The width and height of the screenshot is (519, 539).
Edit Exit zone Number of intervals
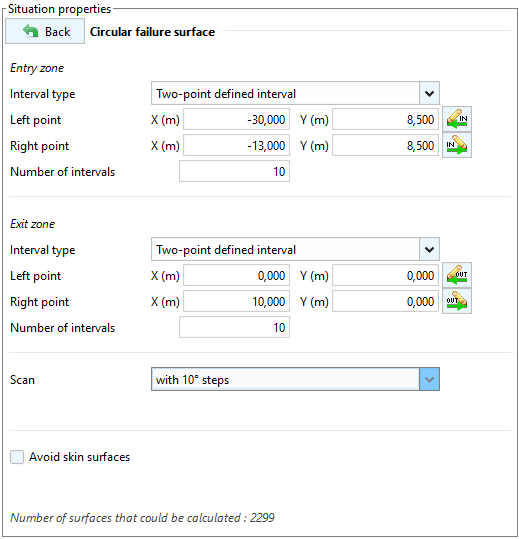click(x=234, y=327)
